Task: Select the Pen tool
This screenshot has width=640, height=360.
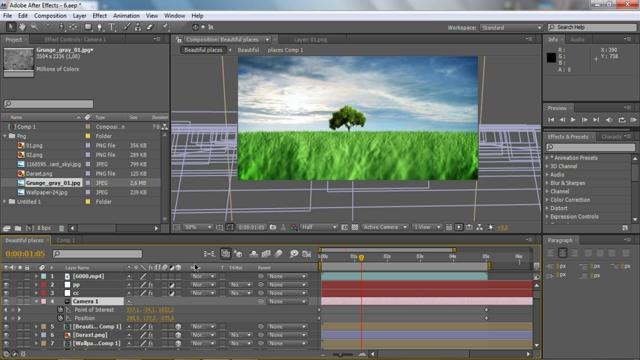Action: (100, 27)
